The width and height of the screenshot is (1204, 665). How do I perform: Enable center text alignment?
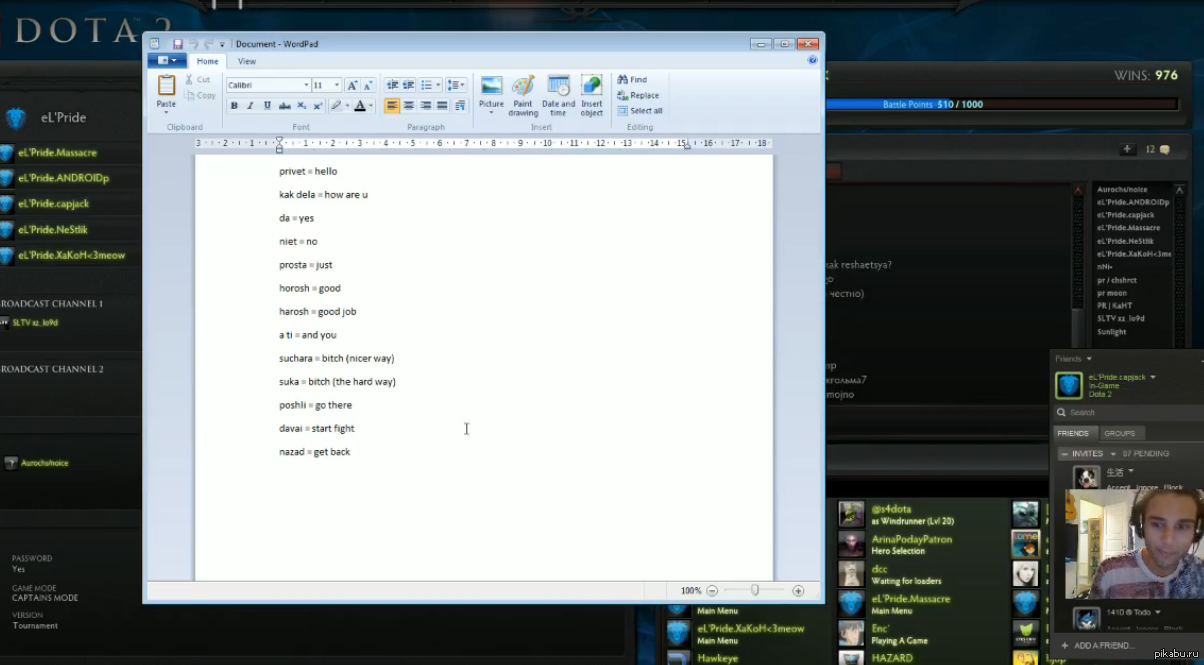[409, 106]
